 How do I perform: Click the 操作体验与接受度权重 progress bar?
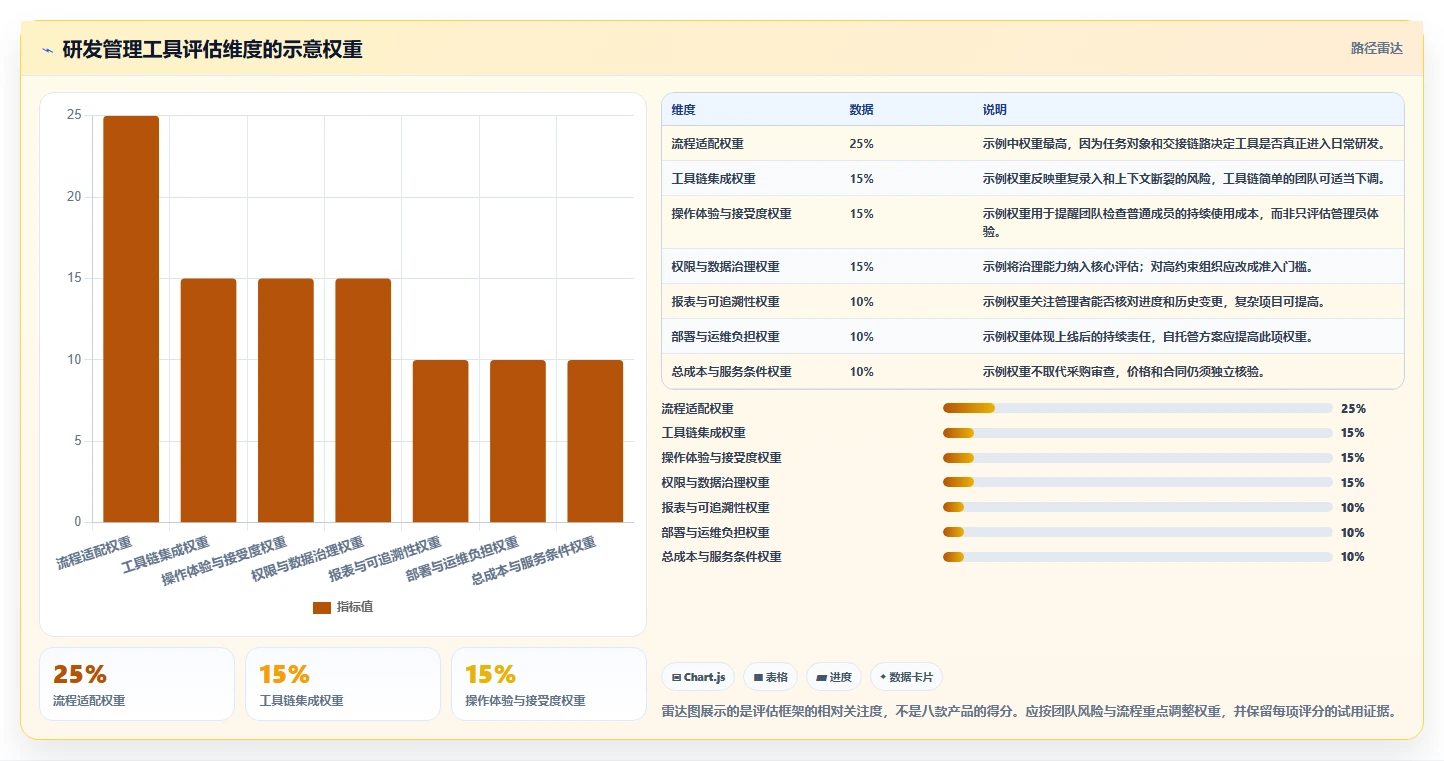(1137, 458)
